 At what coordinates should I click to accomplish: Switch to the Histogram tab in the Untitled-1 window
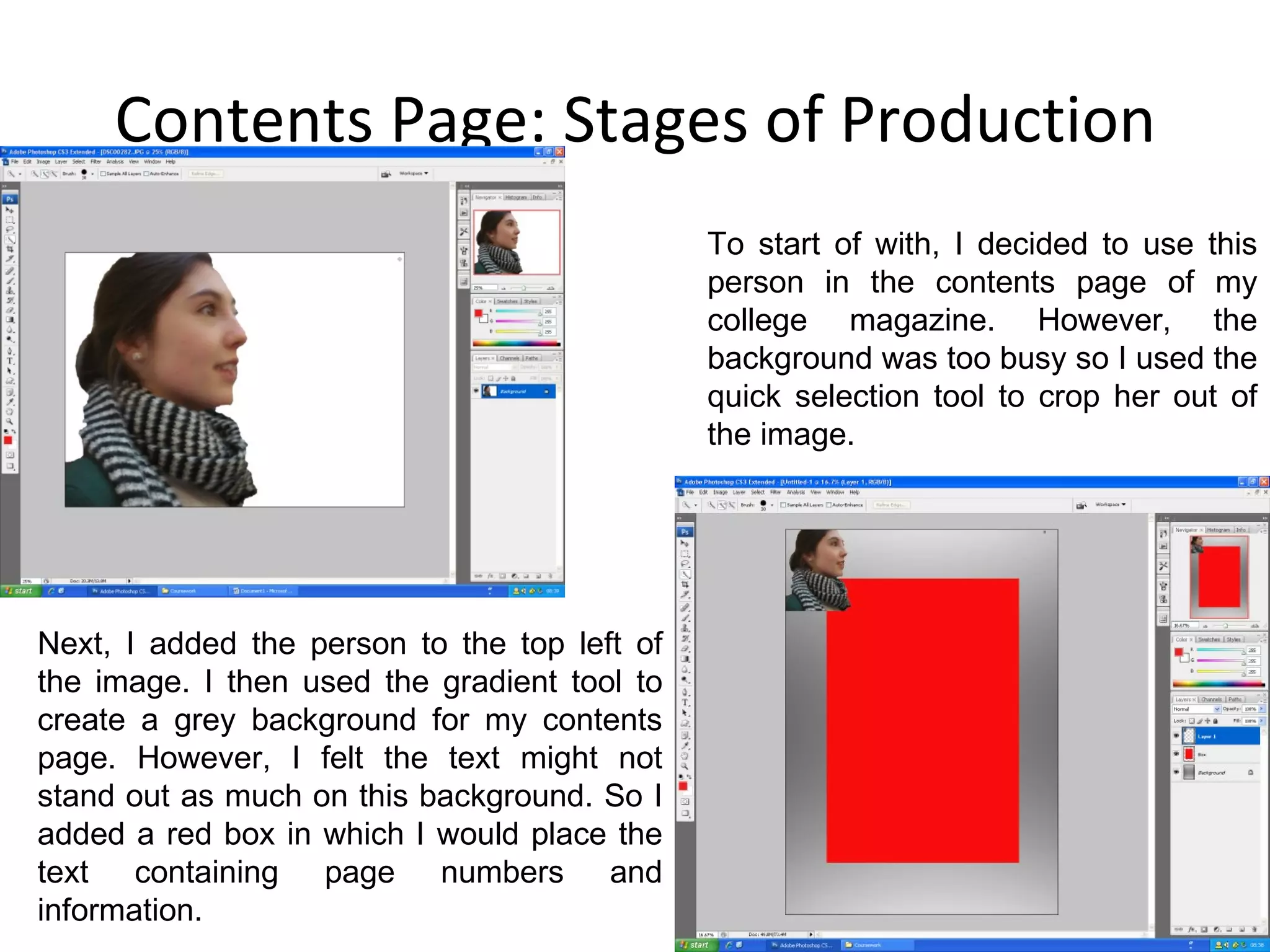tap(1218, 530)
